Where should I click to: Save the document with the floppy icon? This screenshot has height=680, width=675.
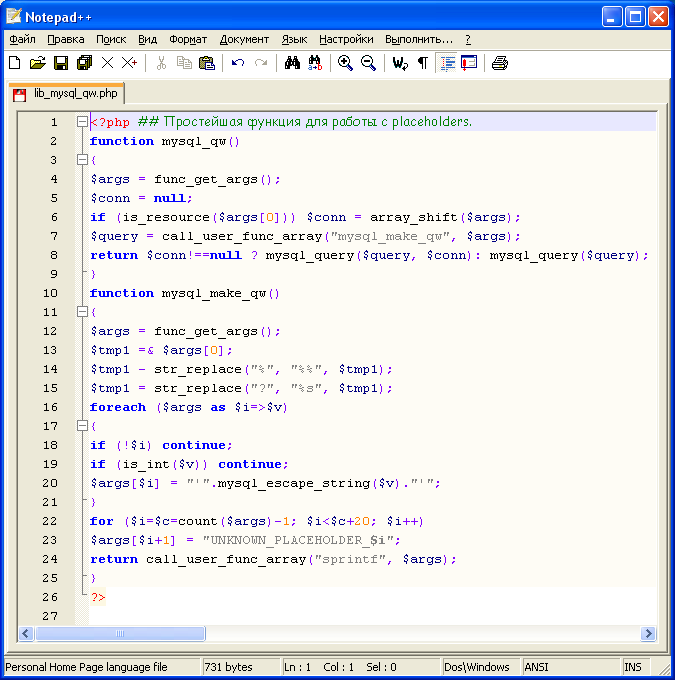pos(61,63)
